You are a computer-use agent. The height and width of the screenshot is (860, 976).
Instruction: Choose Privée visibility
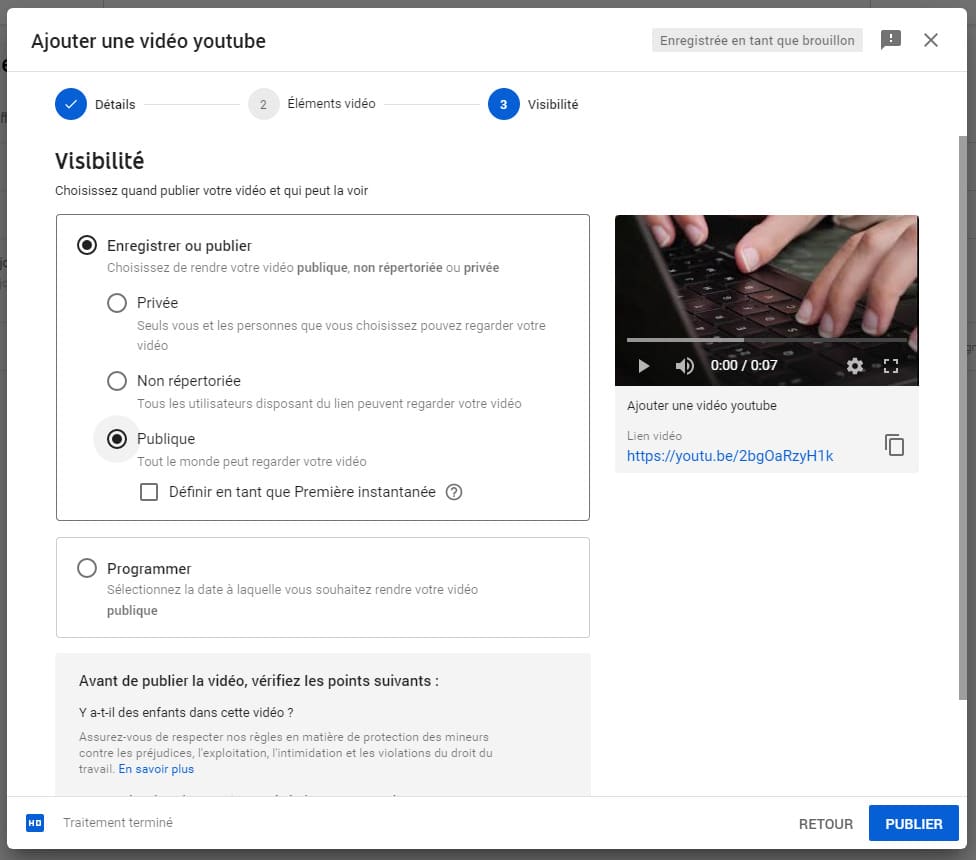click(117, 303)
